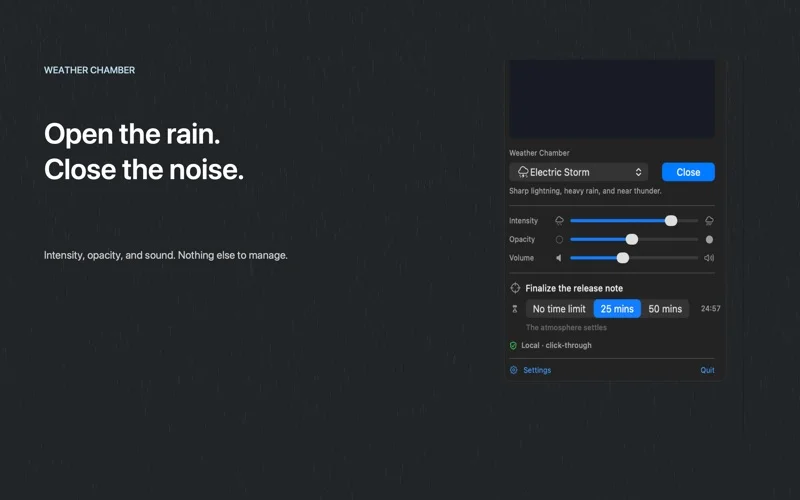Select the No time limit option
Image resolution: width=800 pixels, height=500 pixels.
tap(559, 309)
